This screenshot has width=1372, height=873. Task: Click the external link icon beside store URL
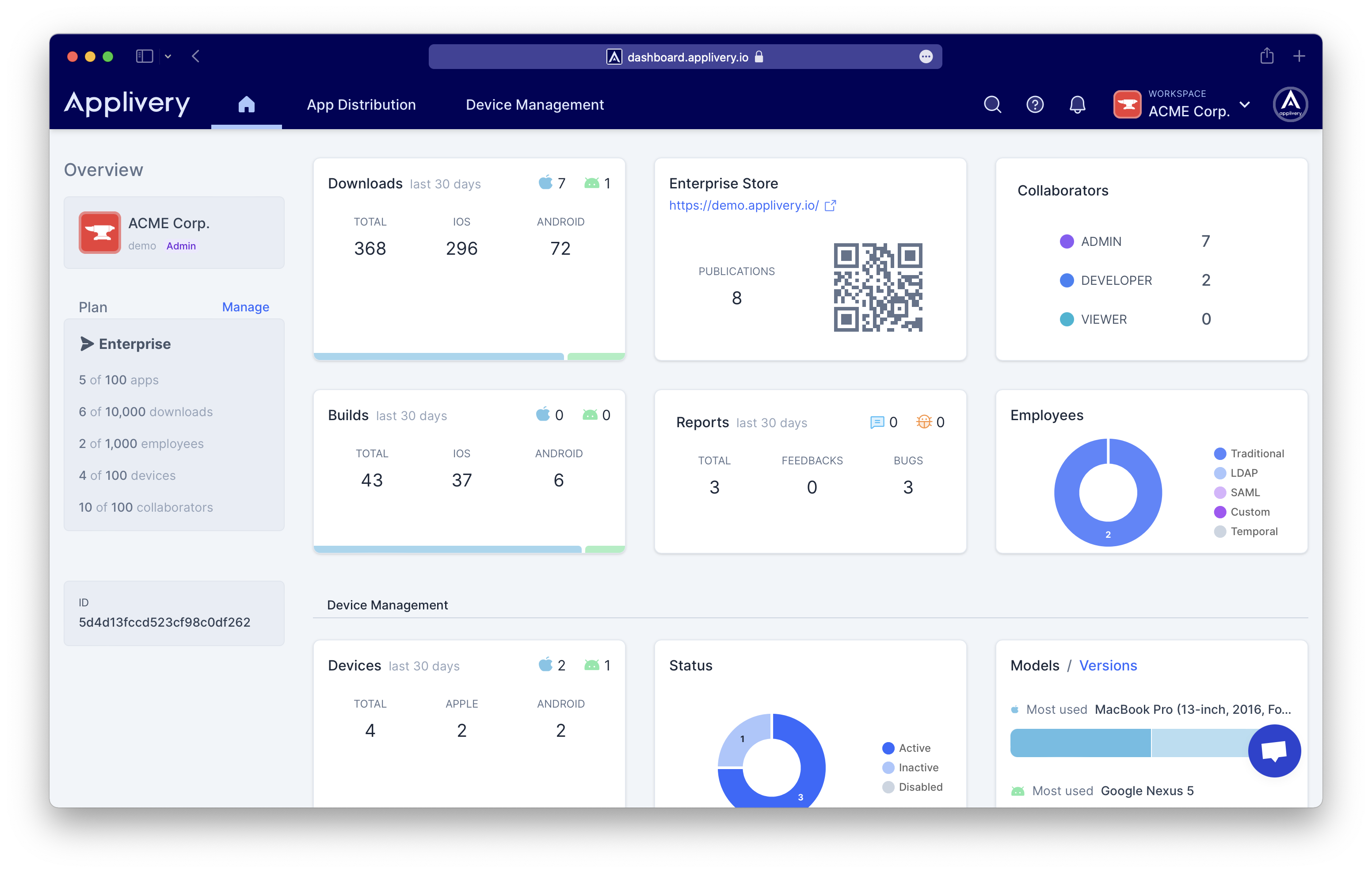830,205
